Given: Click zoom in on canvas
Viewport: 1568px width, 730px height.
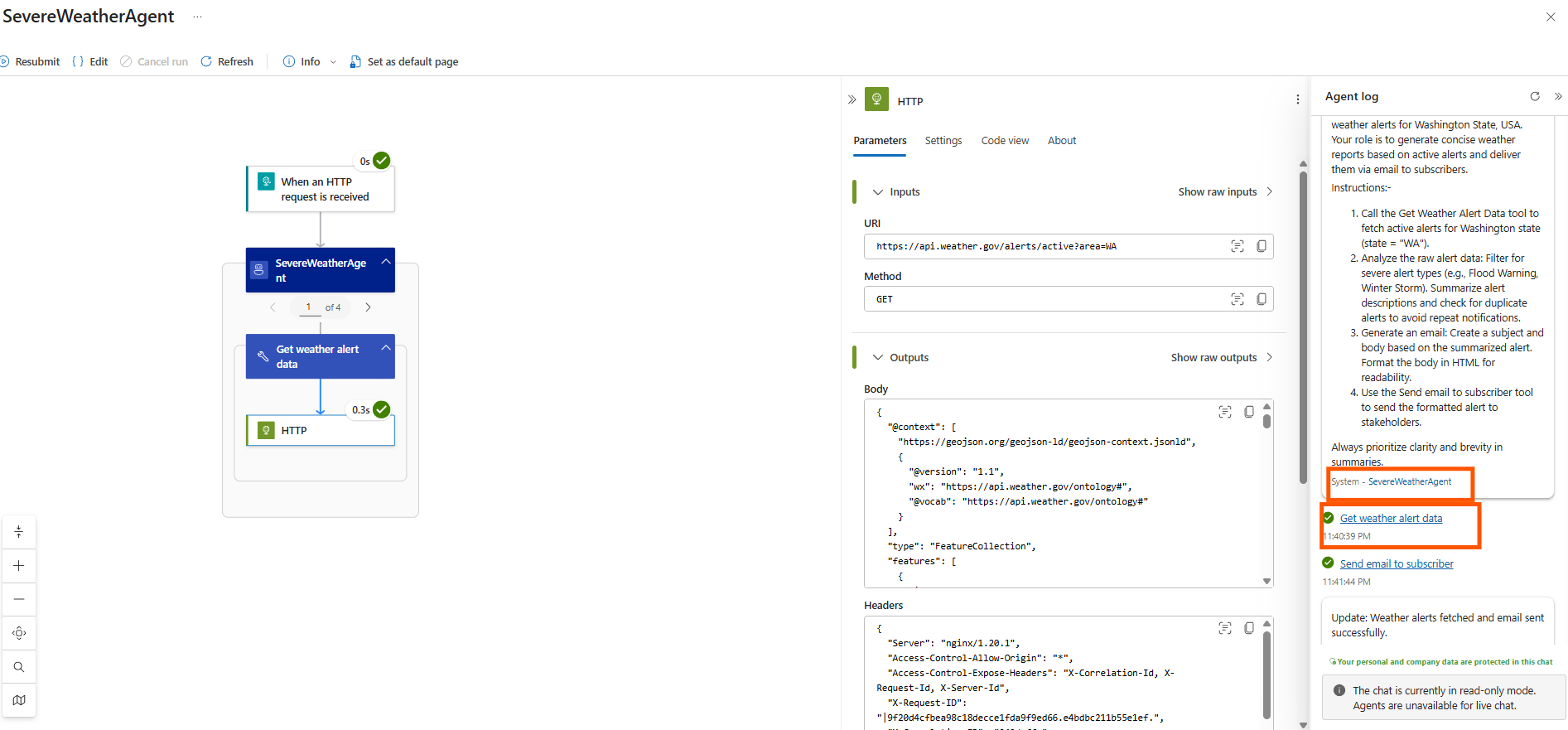Looking at the screenshot, I should (19, 566).
